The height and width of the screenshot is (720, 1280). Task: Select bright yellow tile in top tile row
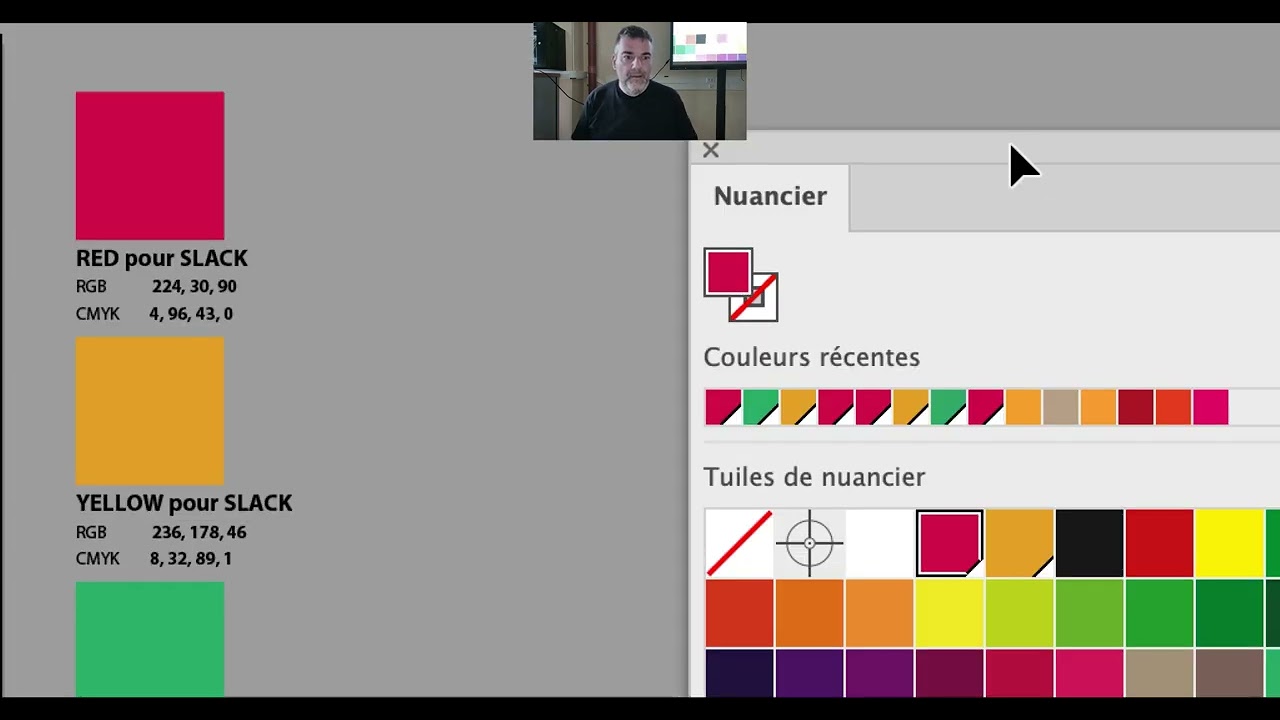point(1229,543)
